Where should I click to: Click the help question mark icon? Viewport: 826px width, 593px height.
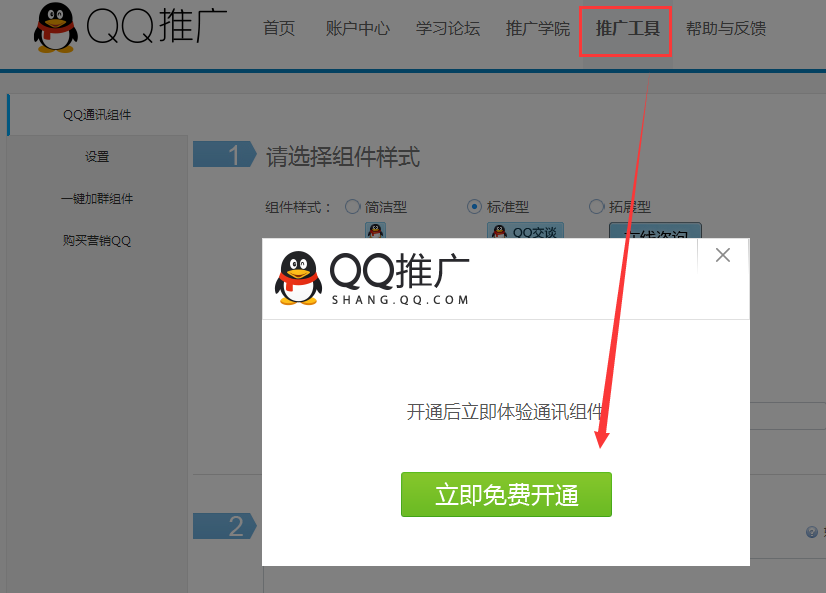pyautogui.click(x=812, y=533)
